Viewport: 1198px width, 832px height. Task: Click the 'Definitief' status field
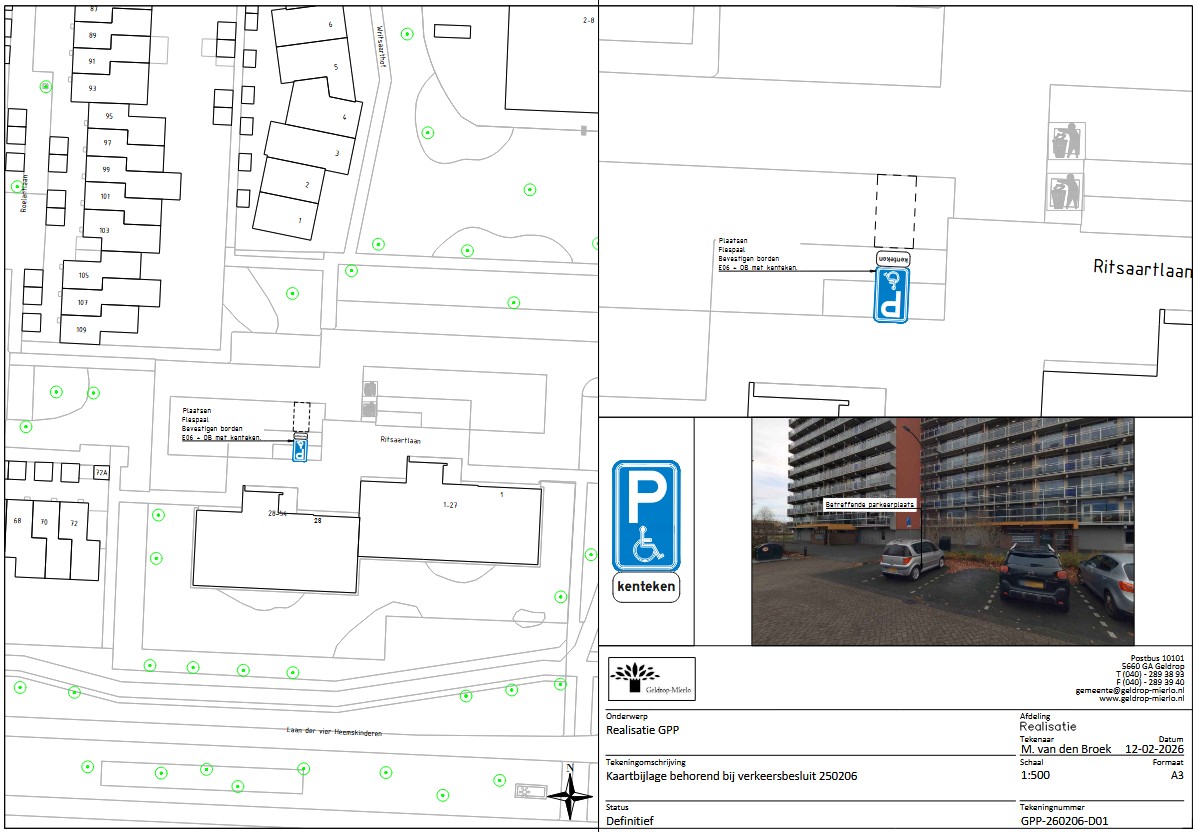[x=634, y=820]
